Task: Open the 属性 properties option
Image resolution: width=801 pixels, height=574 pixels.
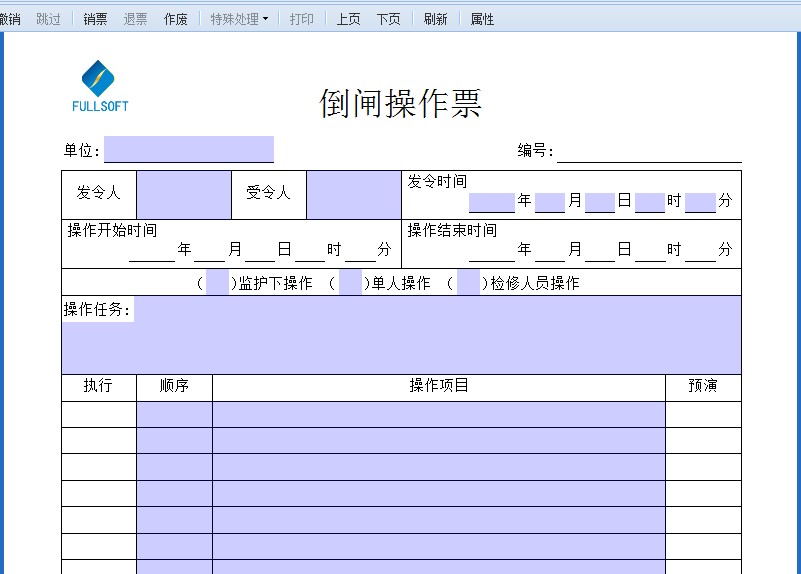Action: click(x=482, y=19)
